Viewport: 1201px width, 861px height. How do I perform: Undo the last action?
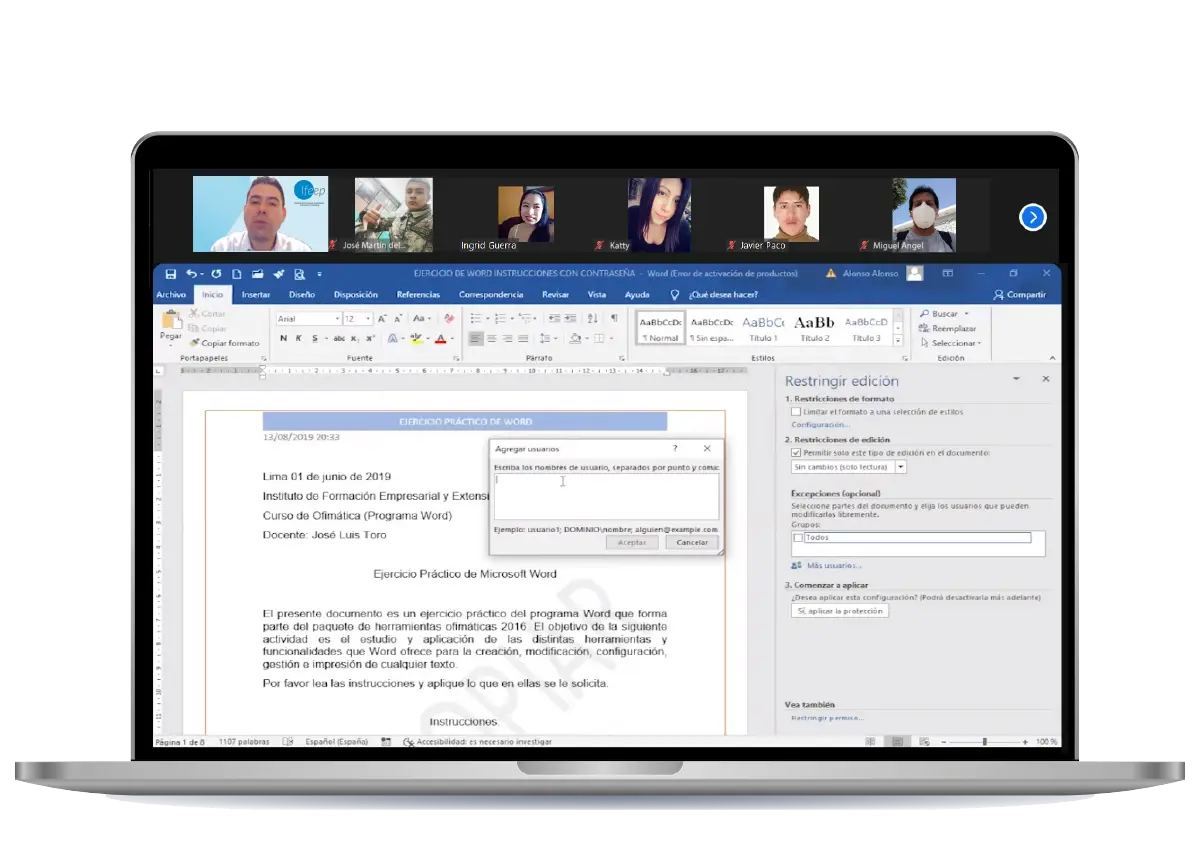[x=191, y=274]
